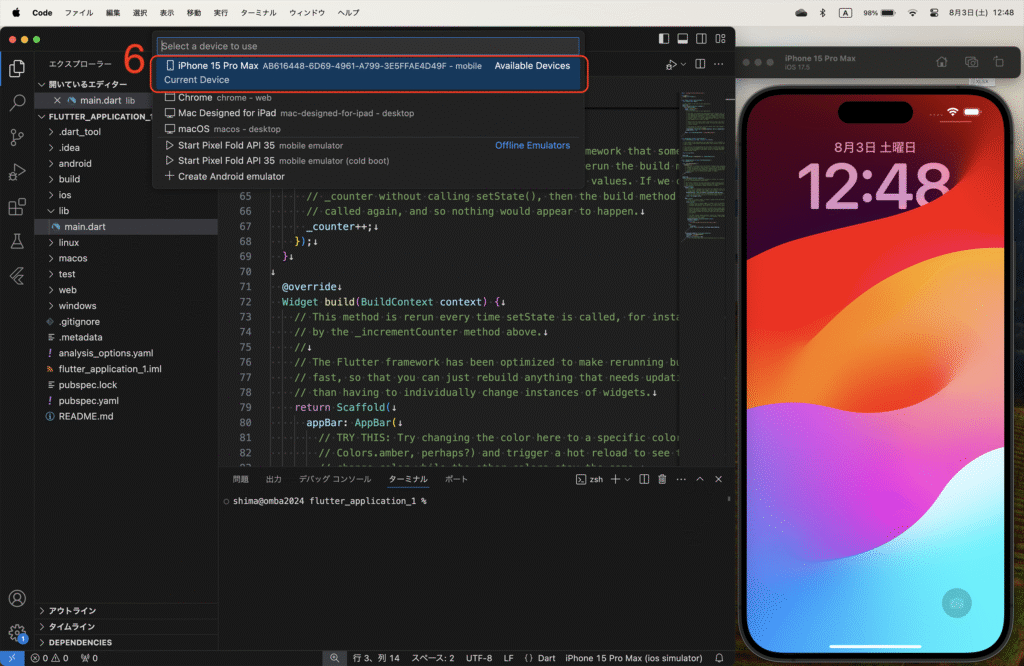Viewport: 1024px width, 666px height.
Task: Open the Search view in the activity bar
Action: point(18,103)
